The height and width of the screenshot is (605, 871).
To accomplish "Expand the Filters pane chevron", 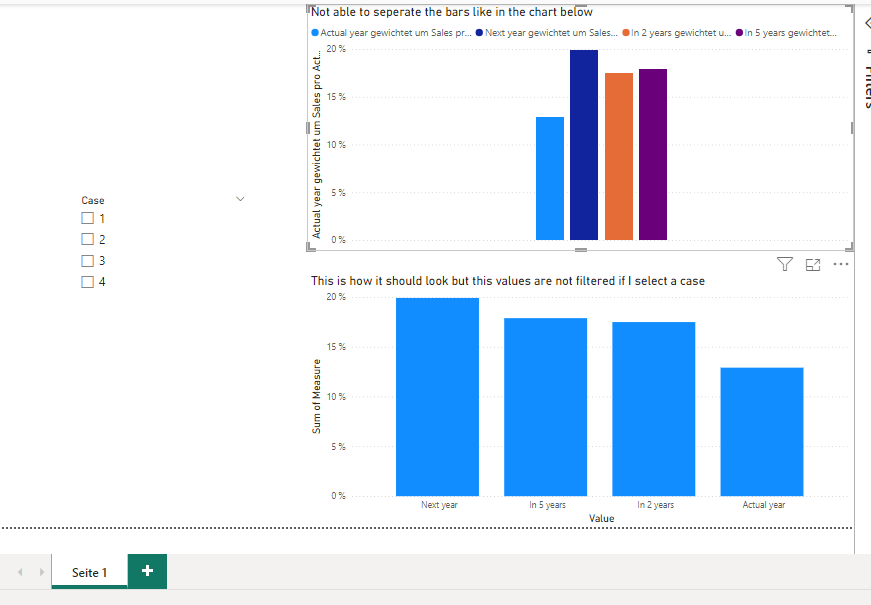I will (x=868, y=23).
